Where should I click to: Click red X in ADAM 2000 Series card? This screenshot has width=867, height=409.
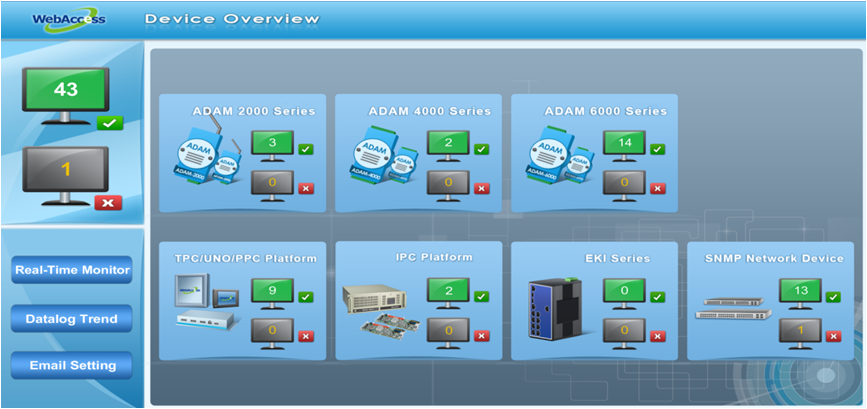[x=306, y=189]
